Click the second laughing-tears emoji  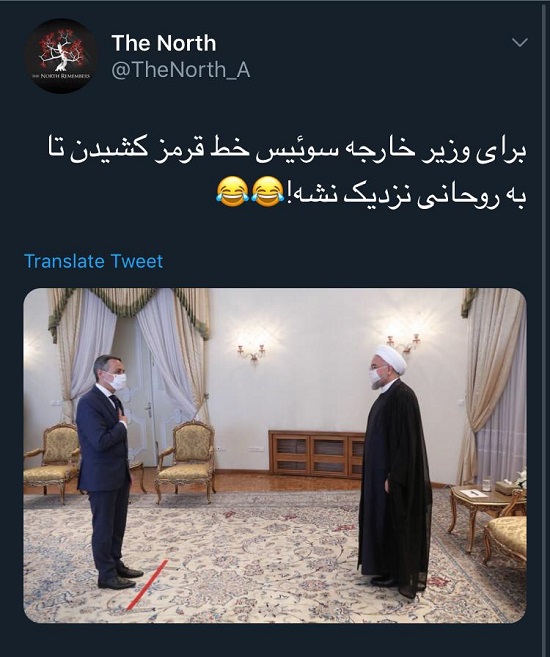(268, 192)
